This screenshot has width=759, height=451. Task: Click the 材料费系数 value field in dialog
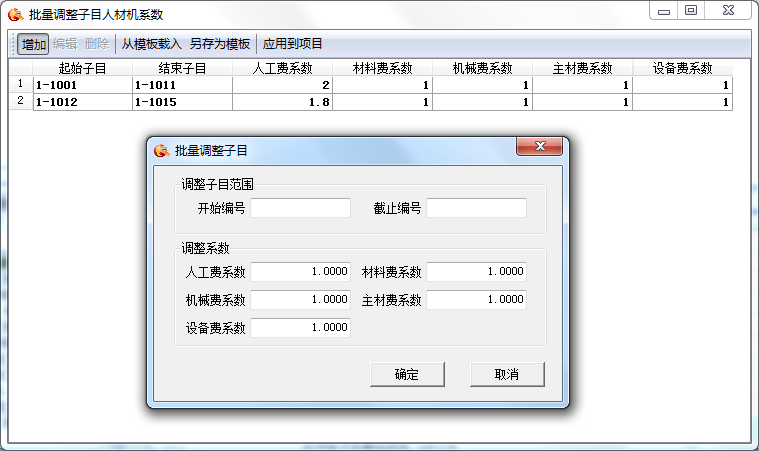[x=476, y=272]
